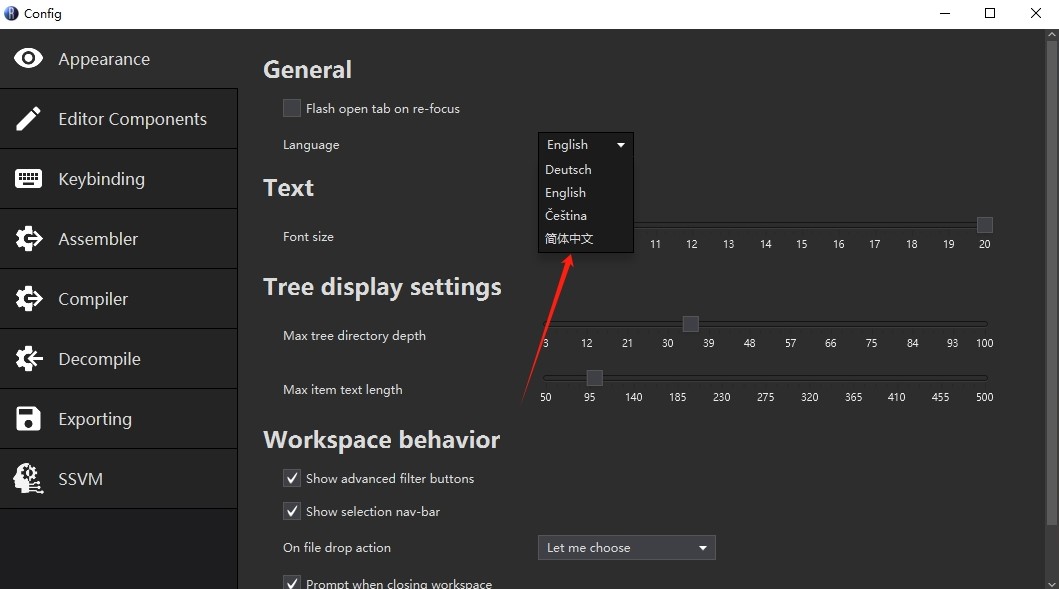This screenshot has height=589, width=1059.
Task: Enable Flash open tab on re-focus
Action: point(292,108)
